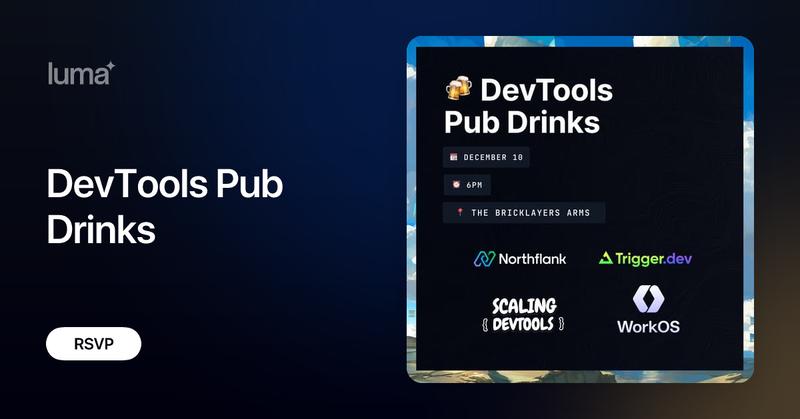The height and width of the screenshot is (419, 800).
Task: Click the beer mugs emoji
Action: (x=459, y=90)
